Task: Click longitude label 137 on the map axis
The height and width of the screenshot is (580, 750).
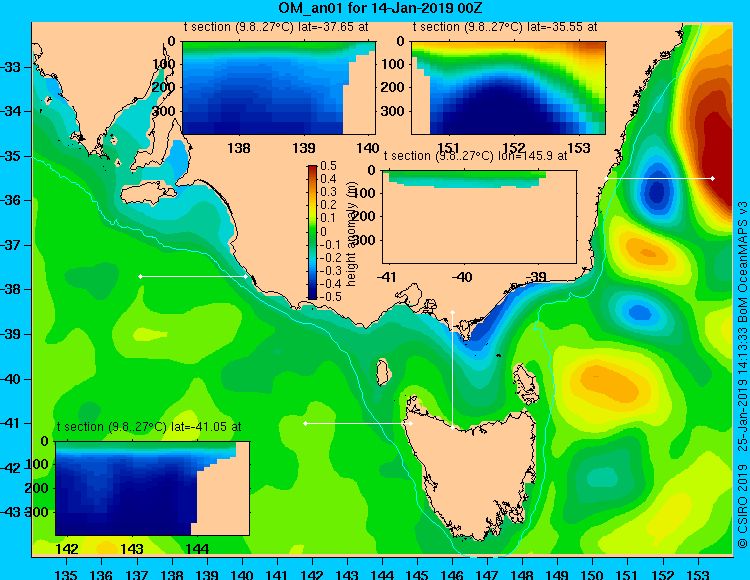Action: pos(137,574)
